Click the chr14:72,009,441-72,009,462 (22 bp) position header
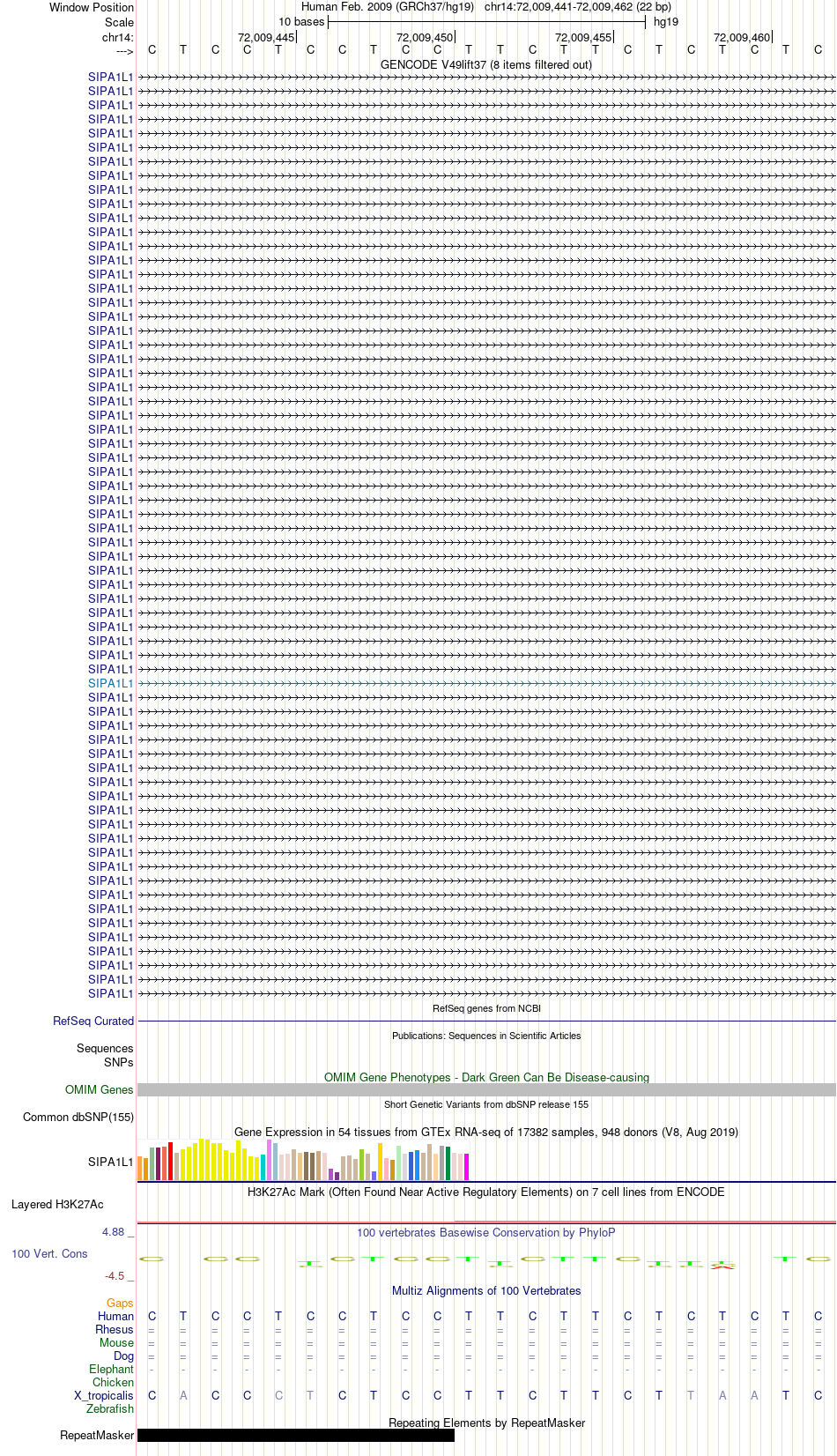The image size is (837, 1456). point(578,7)
